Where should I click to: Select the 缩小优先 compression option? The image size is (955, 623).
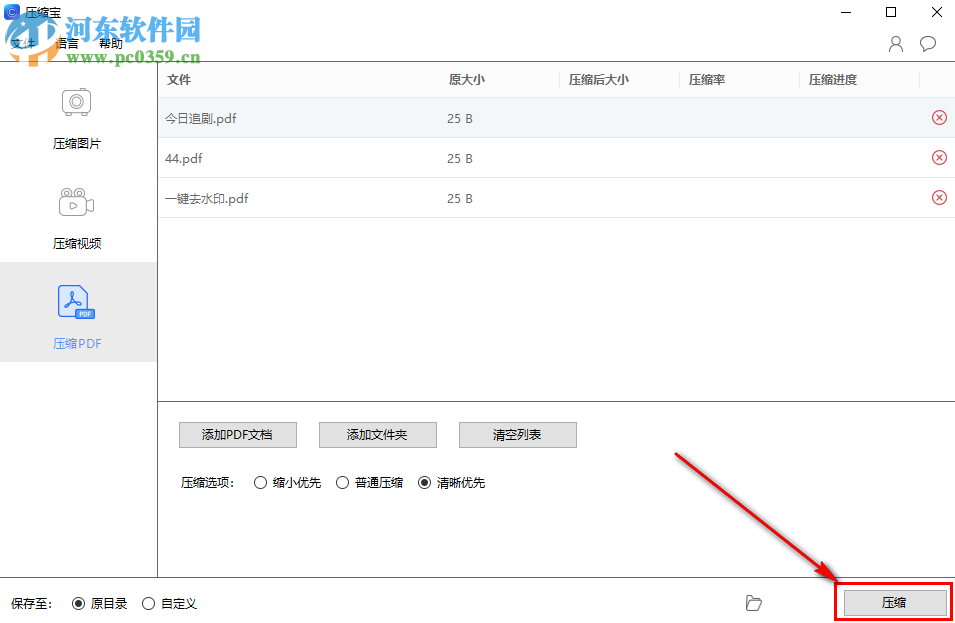259,482
